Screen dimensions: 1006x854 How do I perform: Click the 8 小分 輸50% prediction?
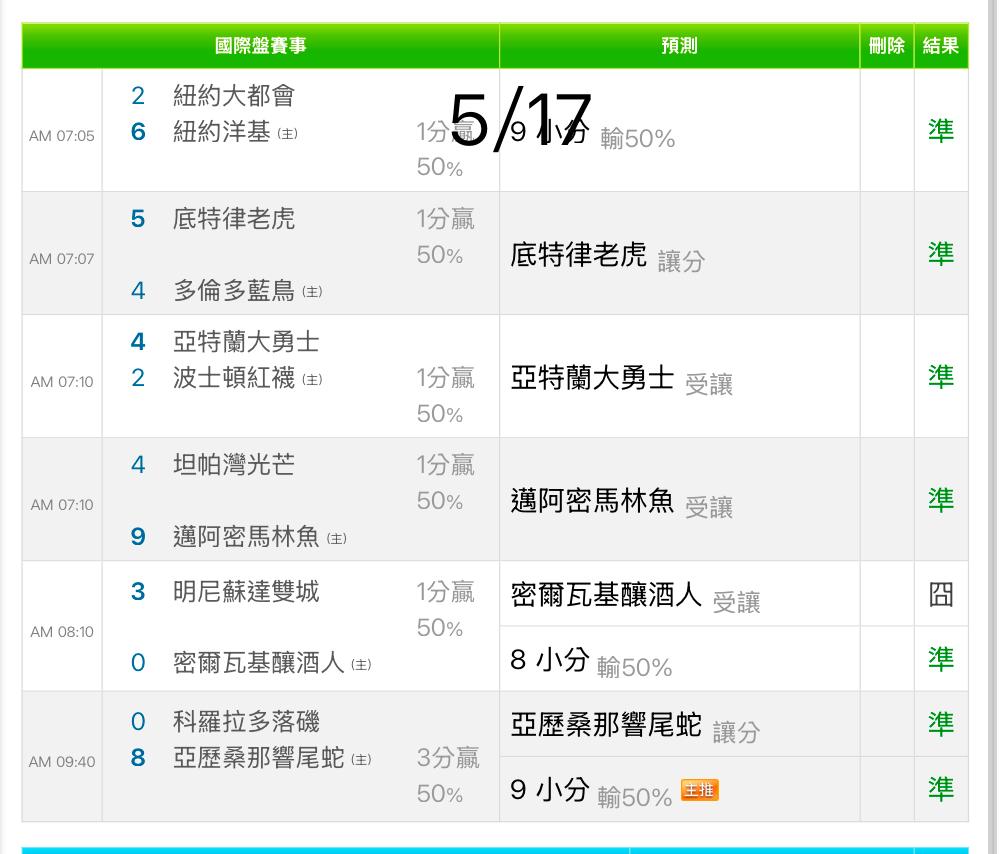point(591,662)
